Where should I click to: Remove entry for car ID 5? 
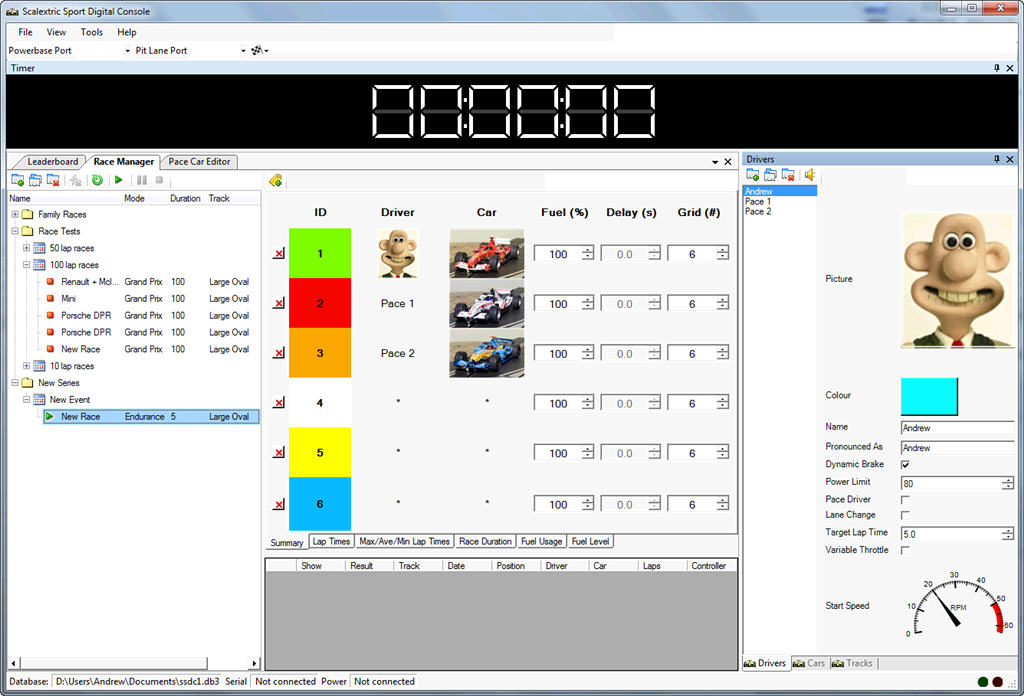279,452
